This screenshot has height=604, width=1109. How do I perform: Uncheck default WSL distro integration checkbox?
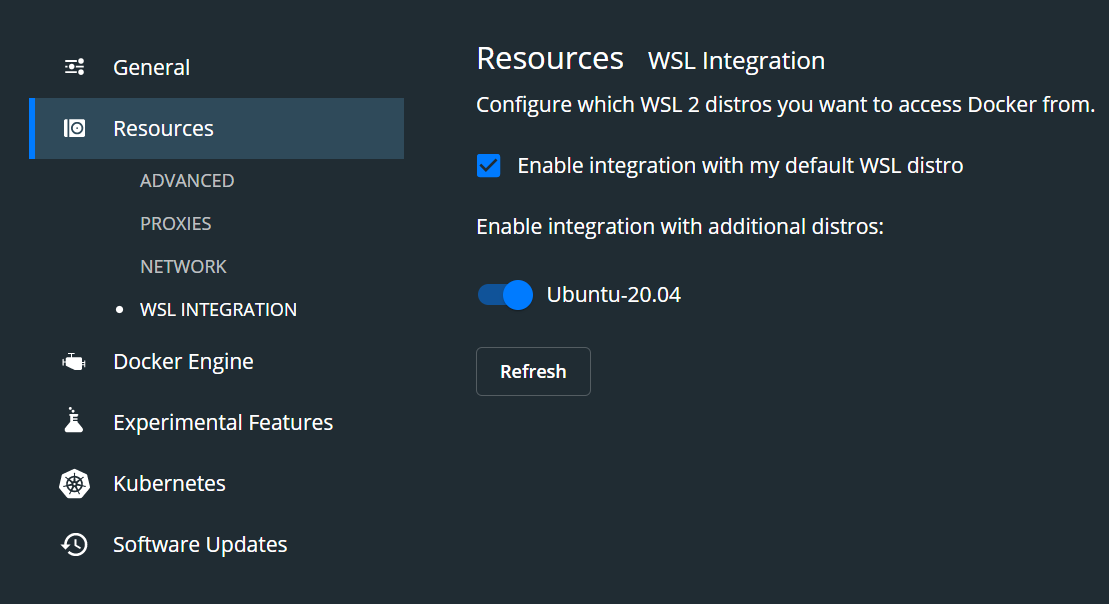pyautogui.click(x=488, y=166)
